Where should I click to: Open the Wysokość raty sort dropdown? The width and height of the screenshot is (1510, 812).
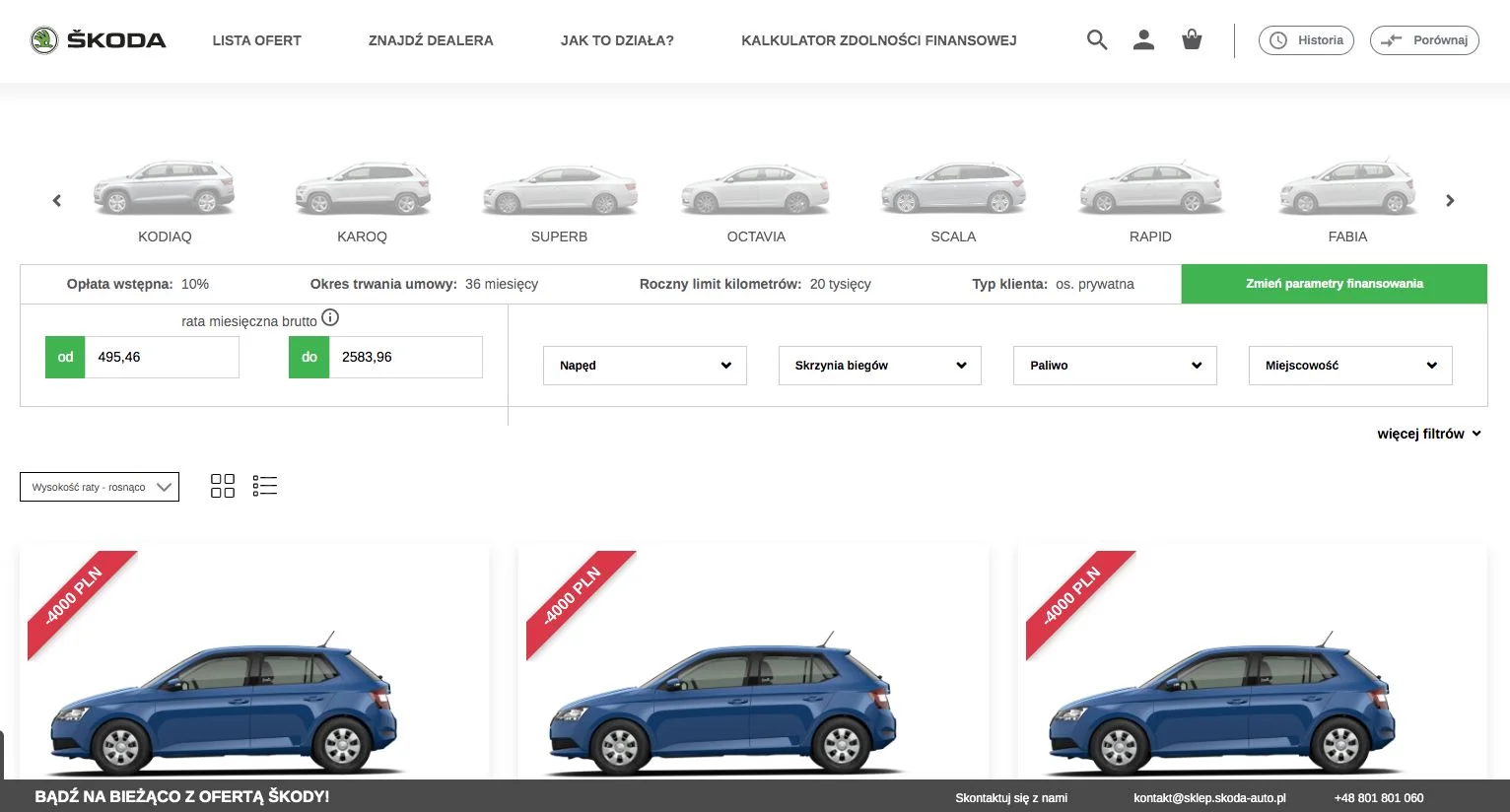[x=100, y=487]
